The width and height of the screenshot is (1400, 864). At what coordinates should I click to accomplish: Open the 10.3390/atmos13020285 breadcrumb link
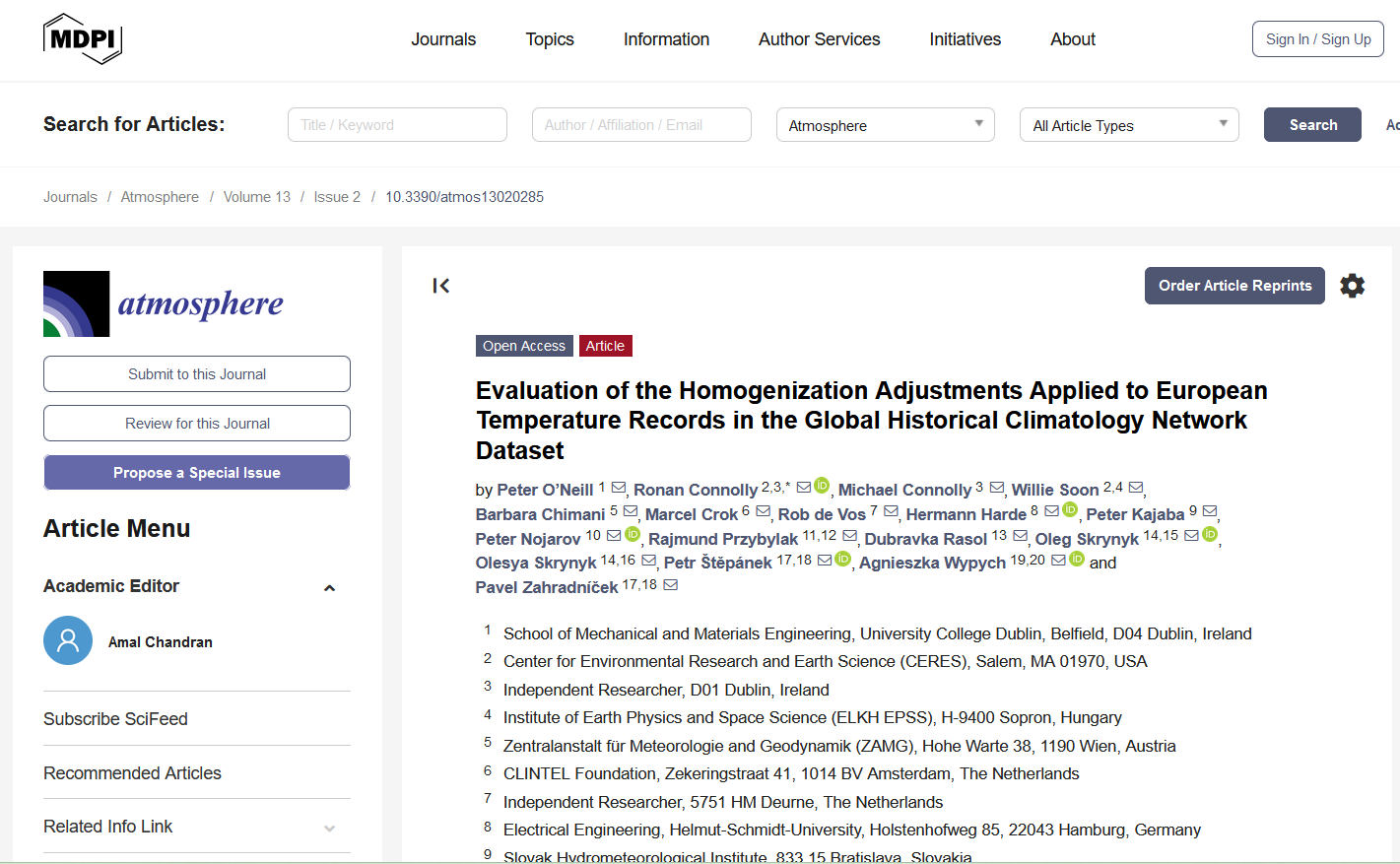pyautogui.click(x=464, y=197)
